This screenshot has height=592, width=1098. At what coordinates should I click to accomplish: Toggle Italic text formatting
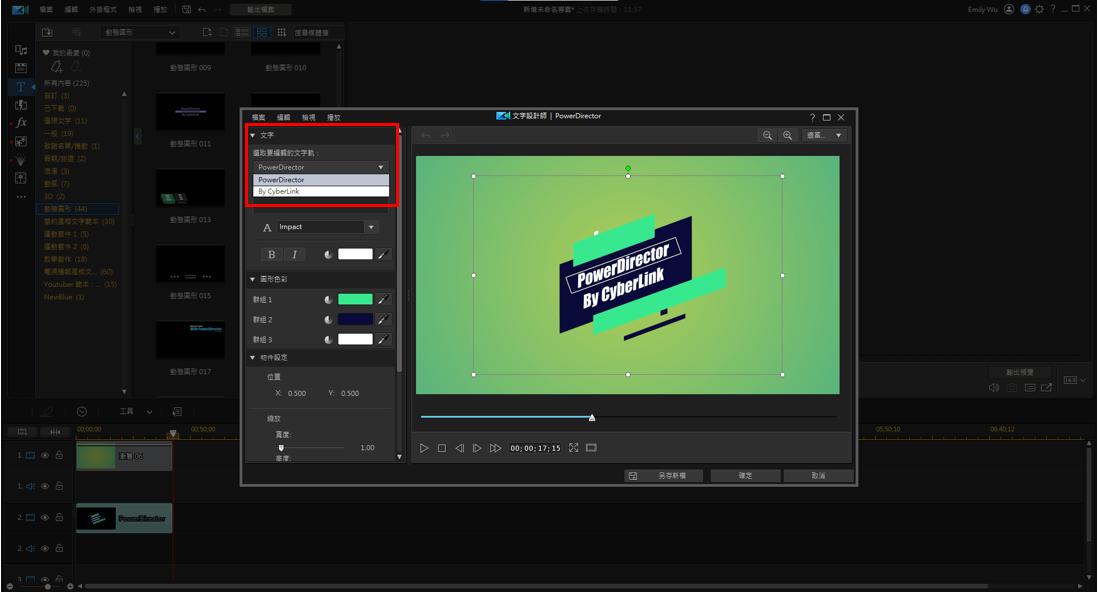[294, 254]
